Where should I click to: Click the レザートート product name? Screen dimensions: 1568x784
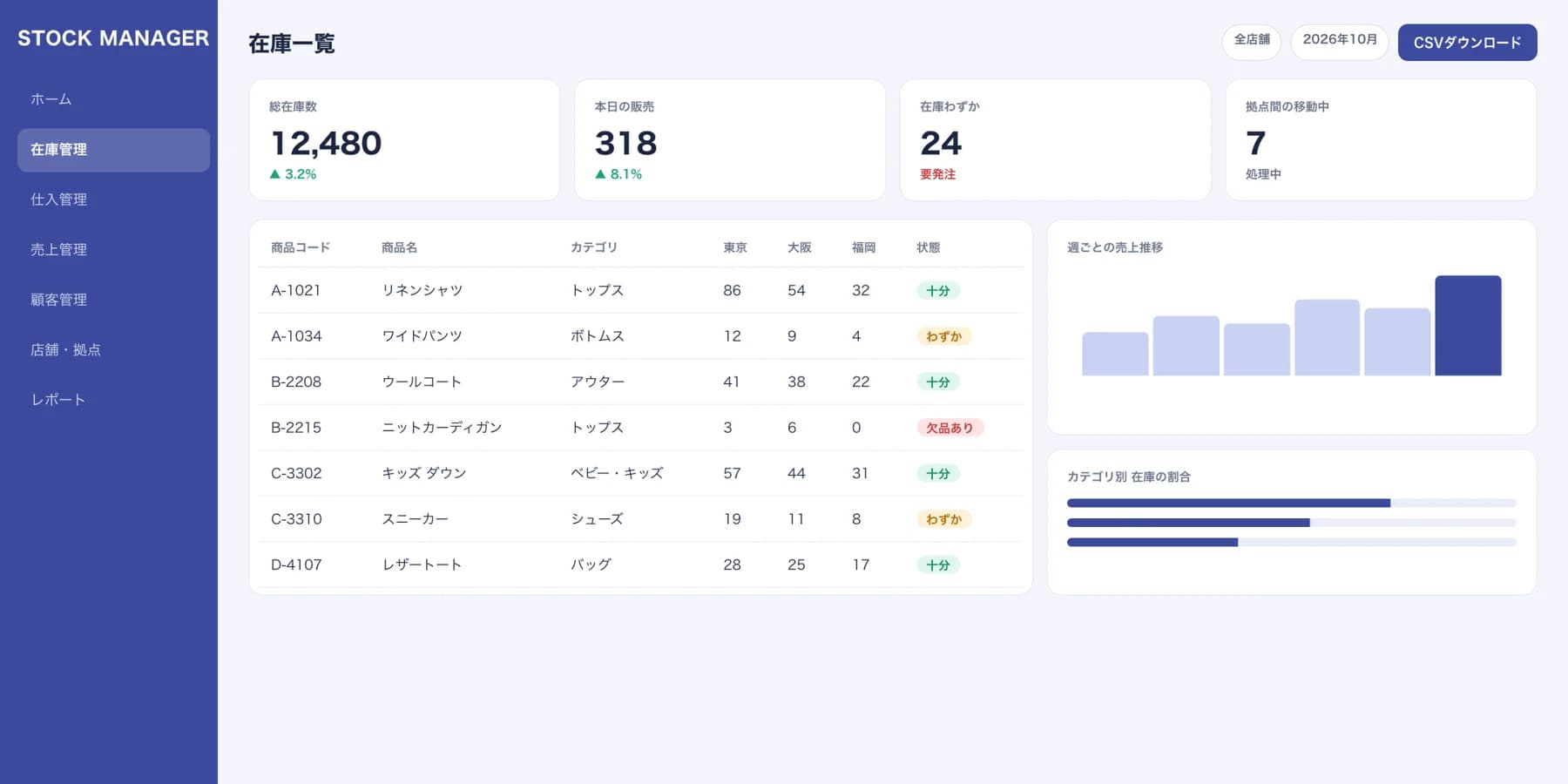point(422,564)
